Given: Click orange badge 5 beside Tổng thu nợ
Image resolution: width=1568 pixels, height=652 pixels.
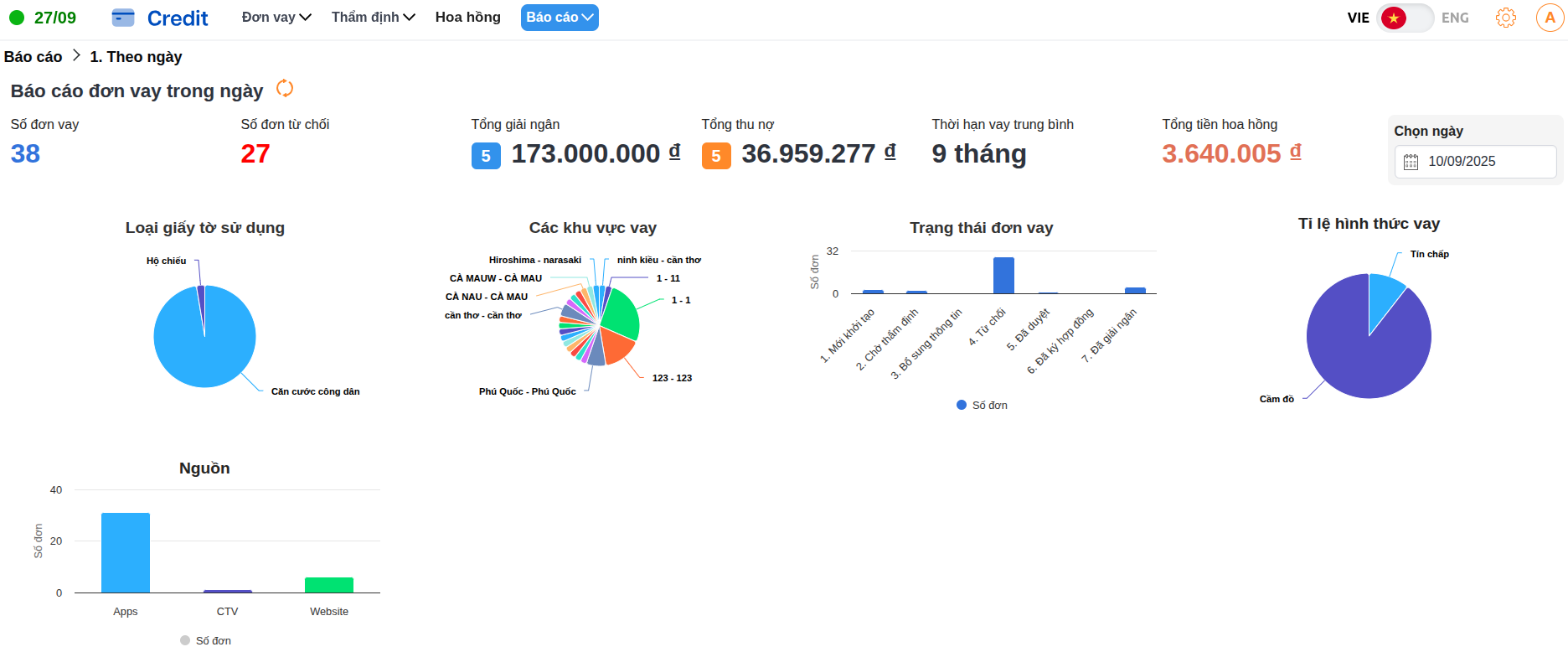Looking at the screenshot, I should click(x=716, y=156).
